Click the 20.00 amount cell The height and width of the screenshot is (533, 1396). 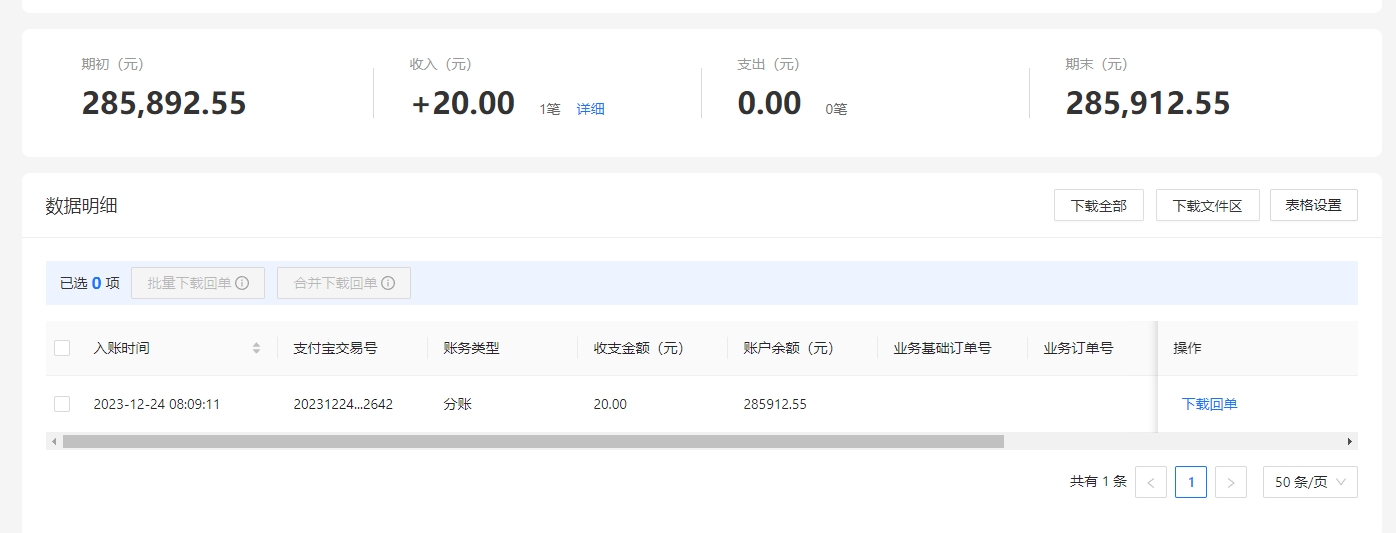[610, 404]
